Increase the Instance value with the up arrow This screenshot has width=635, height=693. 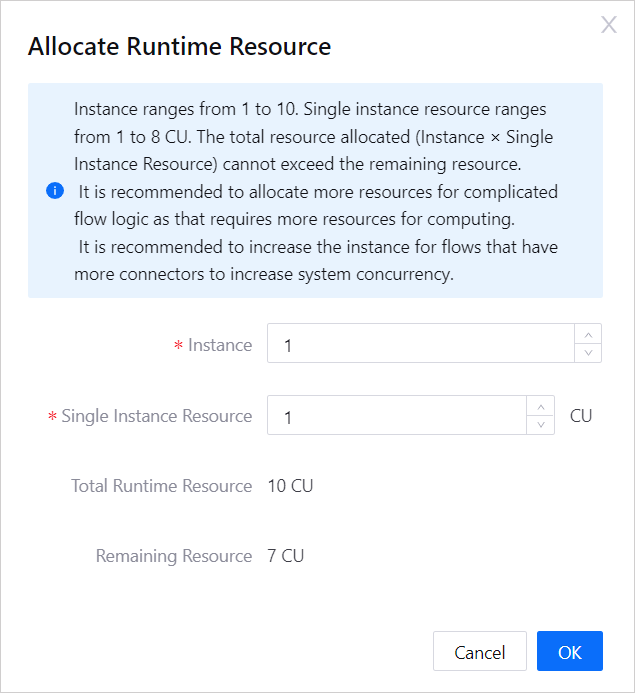tap(588, 334)
